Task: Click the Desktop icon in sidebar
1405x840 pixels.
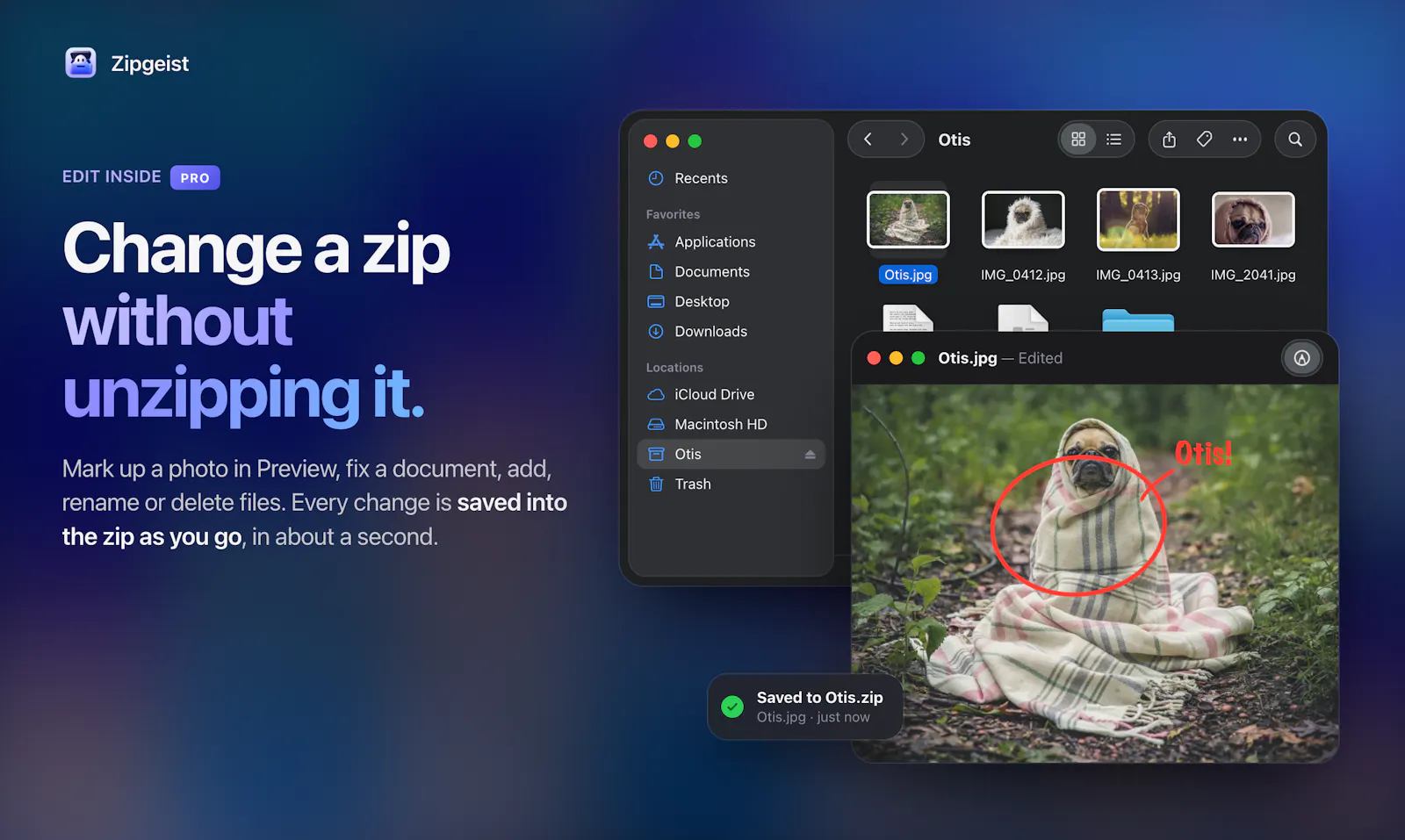Action: point(656,301)
